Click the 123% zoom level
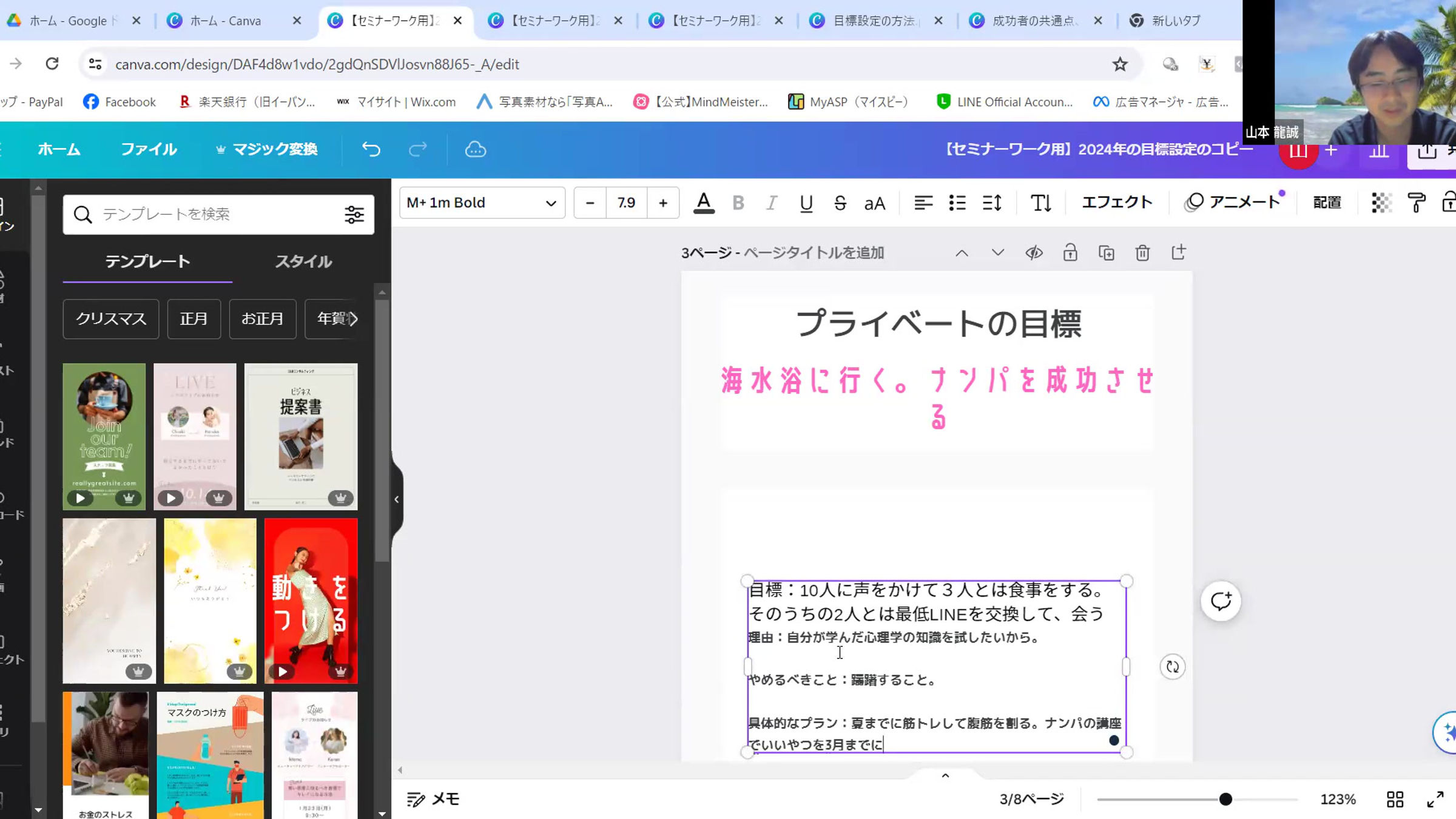 click(1338, 800)
